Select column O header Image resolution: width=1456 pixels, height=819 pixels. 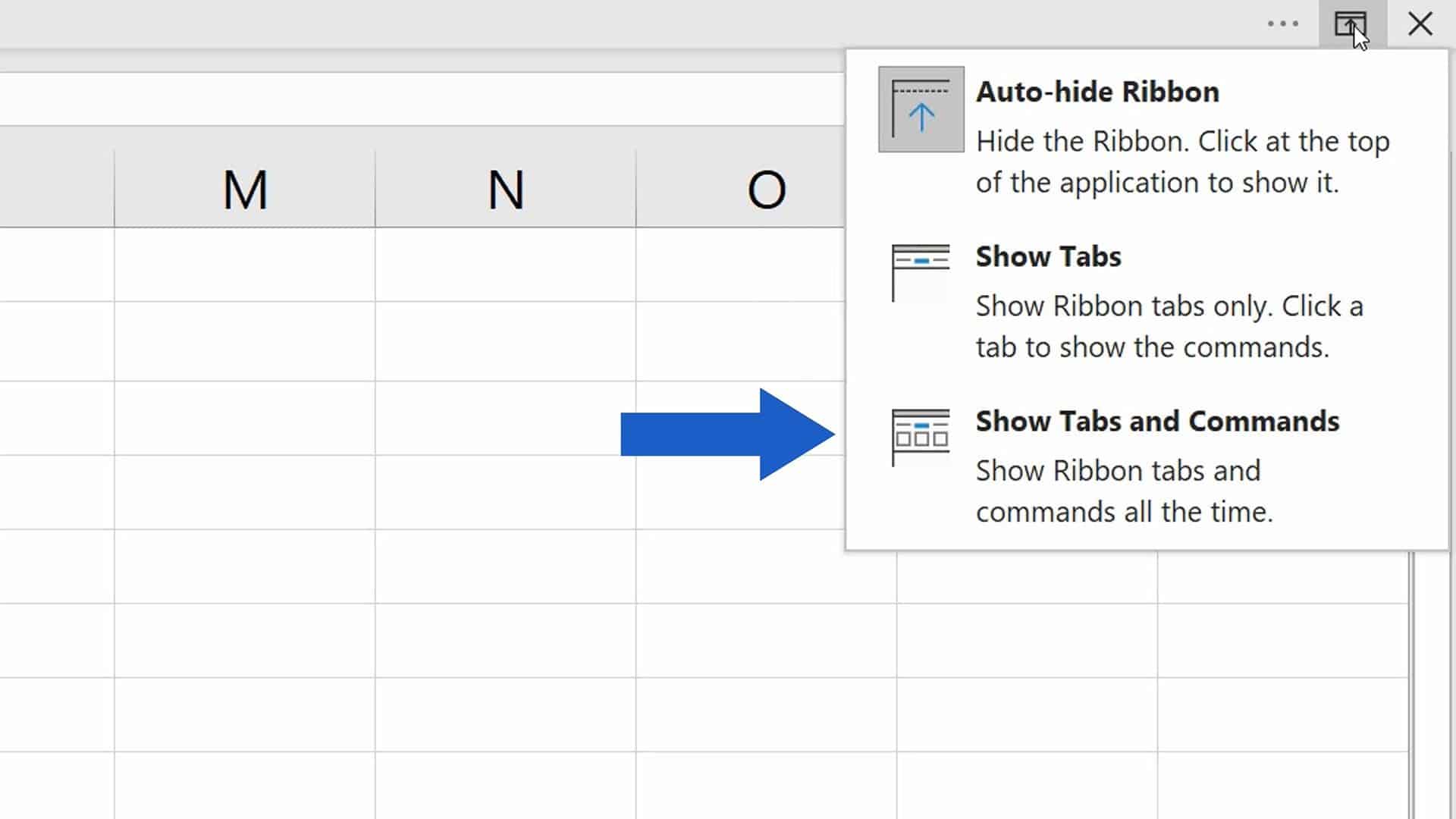(766, 188)
